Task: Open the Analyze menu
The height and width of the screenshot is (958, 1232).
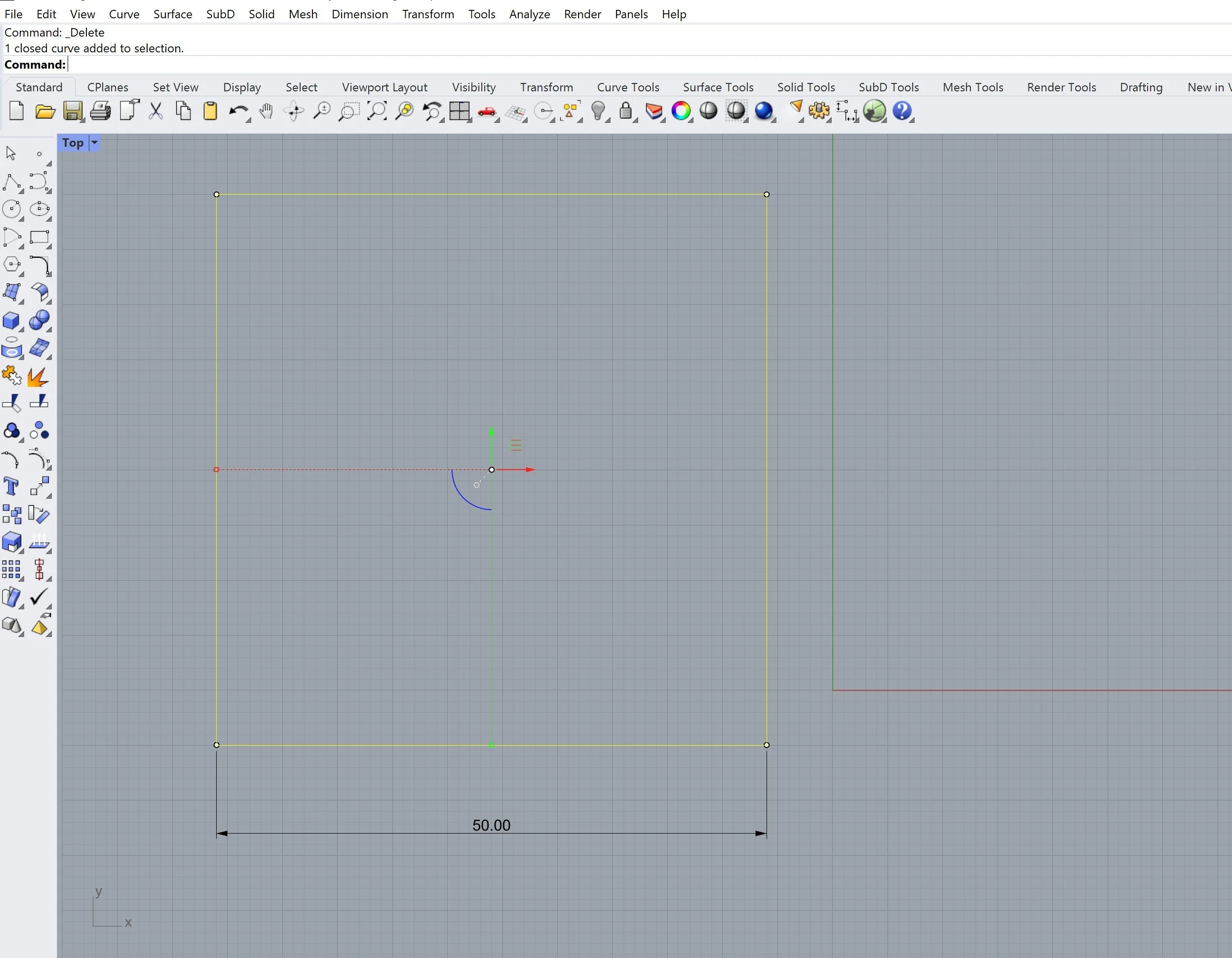Action: 529,14
